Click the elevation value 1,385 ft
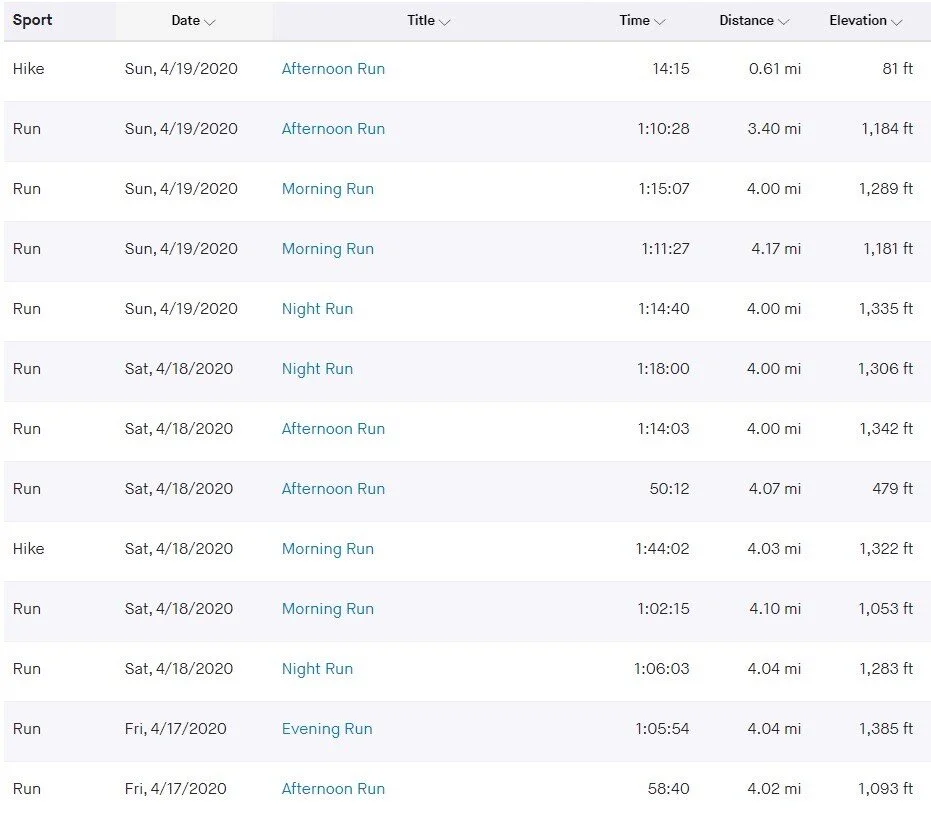Viewport: 931px width, 818px height. pos(886,729)
